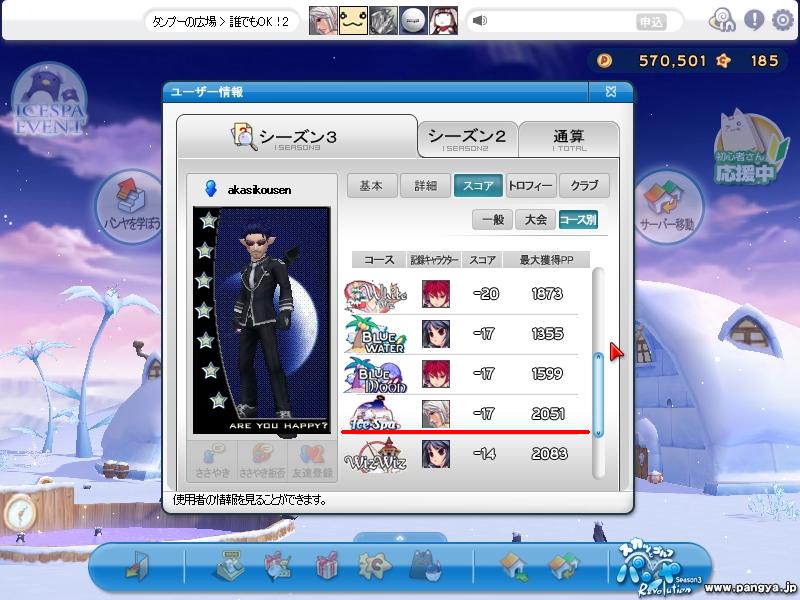Open the mailbox icon in bottom bar
Viewport: 800px width, 600px height.
click(x=278, y=565)
